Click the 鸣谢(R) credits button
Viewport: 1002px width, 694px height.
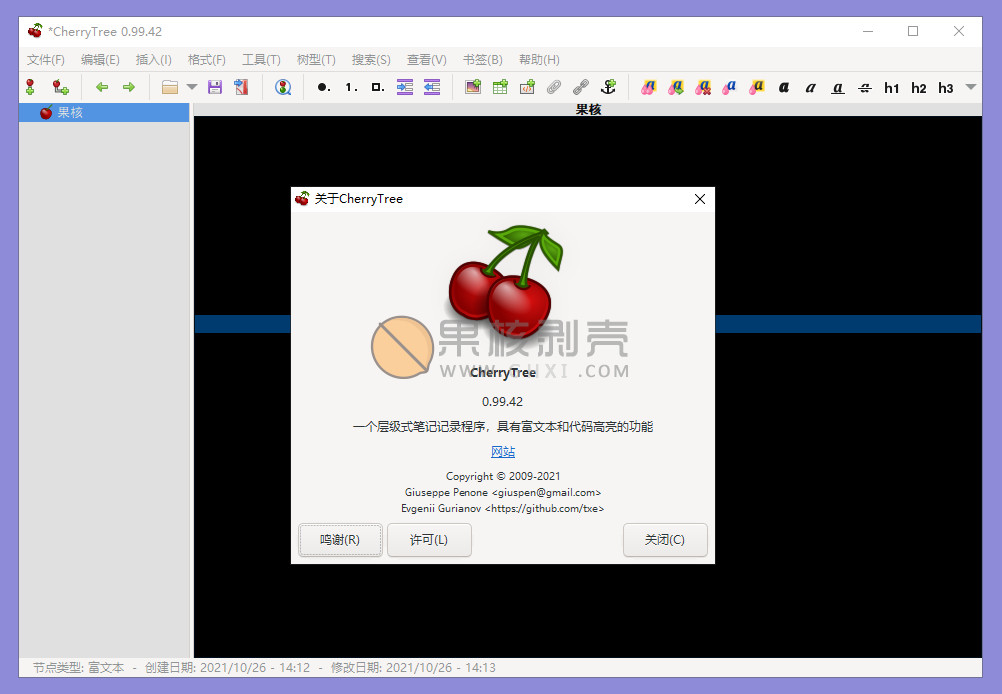coord(340,540)
